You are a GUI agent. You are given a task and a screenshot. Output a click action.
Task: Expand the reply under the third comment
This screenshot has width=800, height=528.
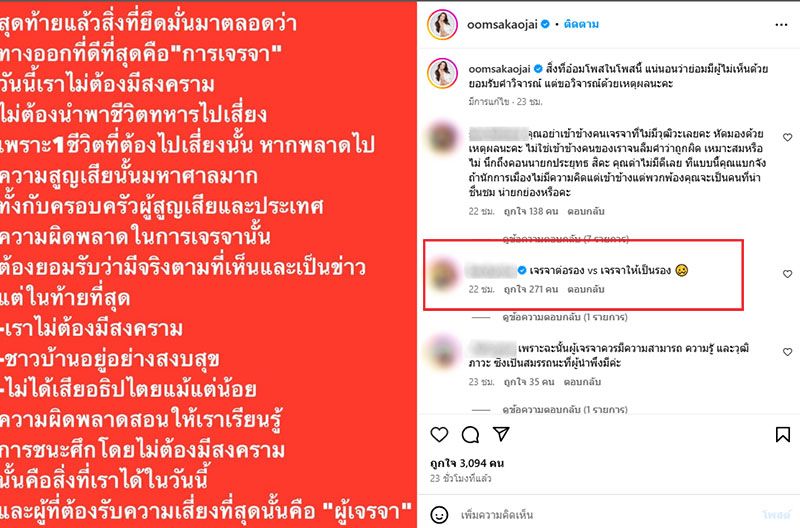click(565, 409)
